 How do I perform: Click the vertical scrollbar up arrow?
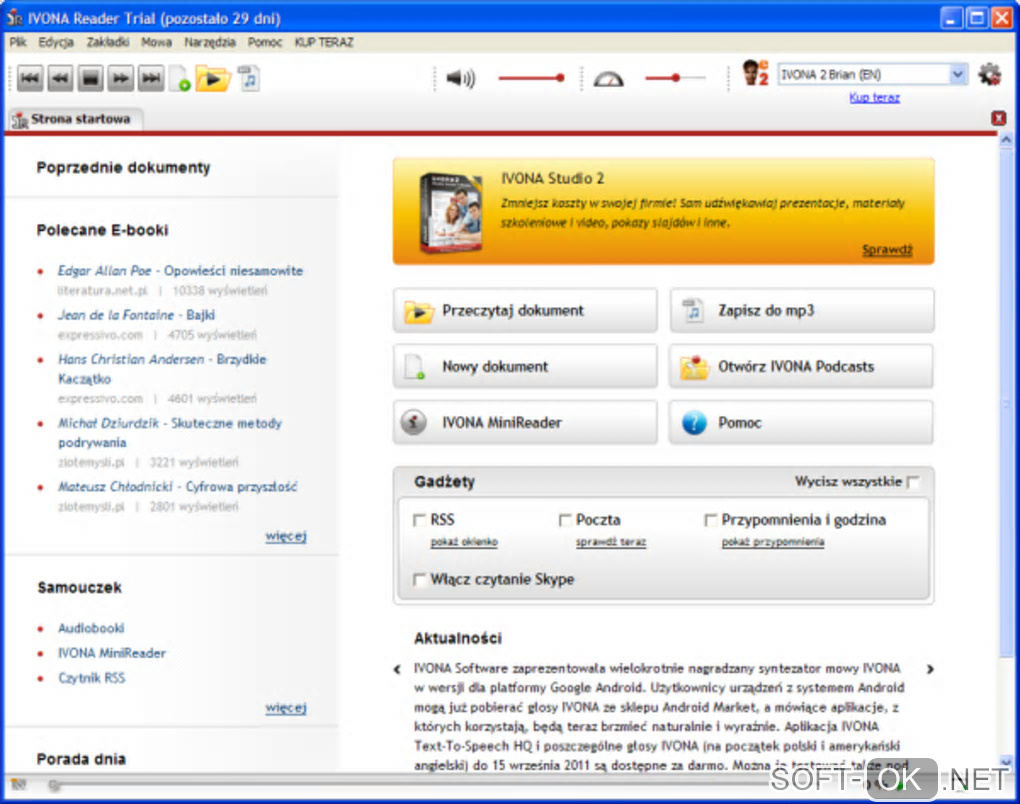coord(1006,139)
